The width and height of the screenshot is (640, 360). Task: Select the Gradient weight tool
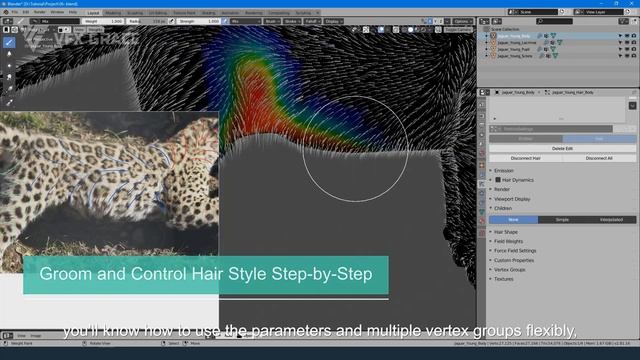pyautogui.click(x=9, y=89)
